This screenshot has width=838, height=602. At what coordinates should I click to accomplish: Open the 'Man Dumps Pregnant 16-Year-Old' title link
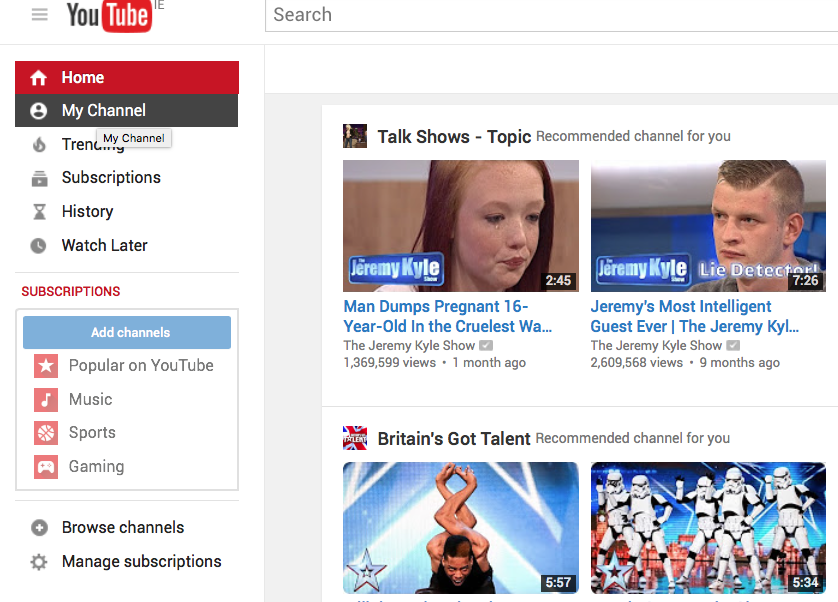[x=448, y=317]
